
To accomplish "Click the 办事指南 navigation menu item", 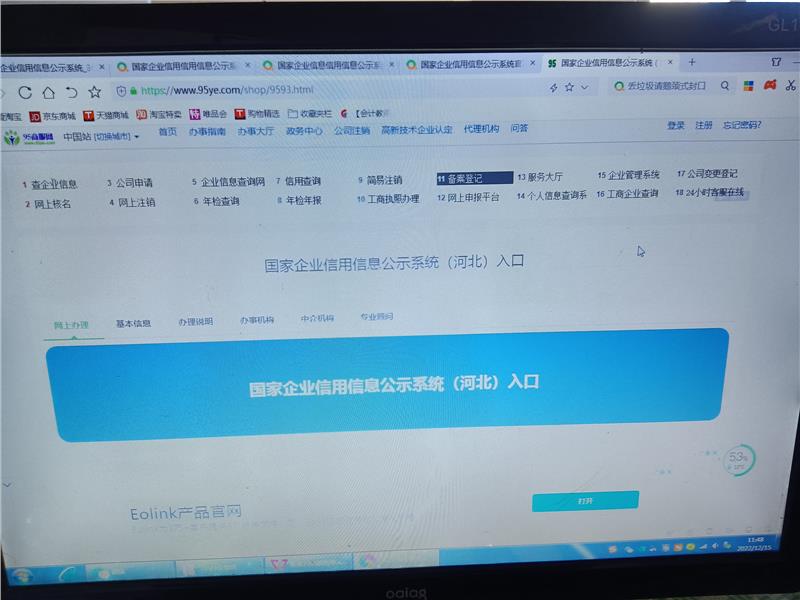I will pyautogui.click(x=207, y=131).
